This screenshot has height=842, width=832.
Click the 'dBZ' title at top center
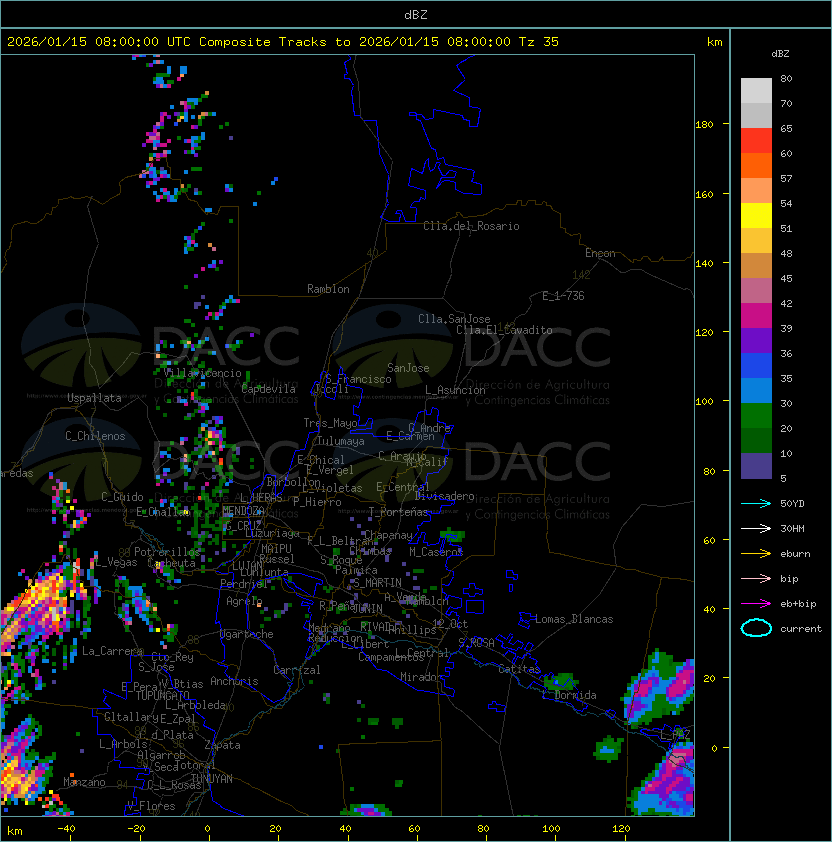tap(416, 14)
